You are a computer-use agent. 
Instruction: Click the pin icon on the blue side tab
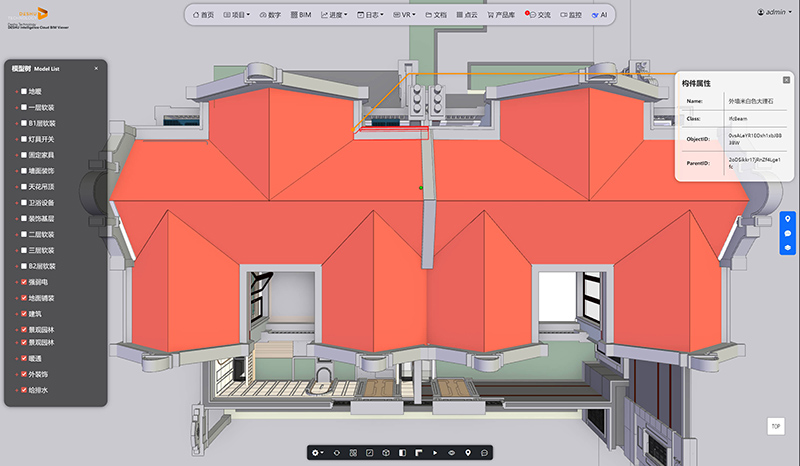[788, 219]
